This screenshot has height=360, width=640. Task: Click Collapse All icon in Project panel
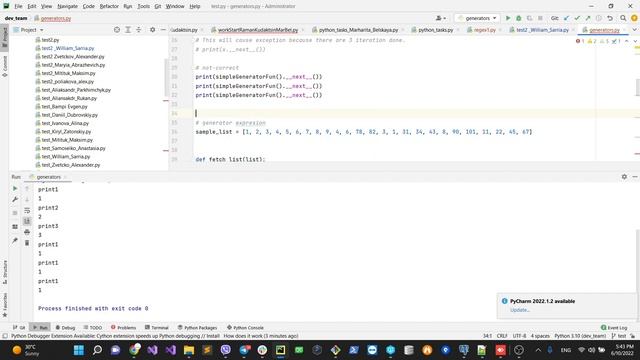(138, 30)
